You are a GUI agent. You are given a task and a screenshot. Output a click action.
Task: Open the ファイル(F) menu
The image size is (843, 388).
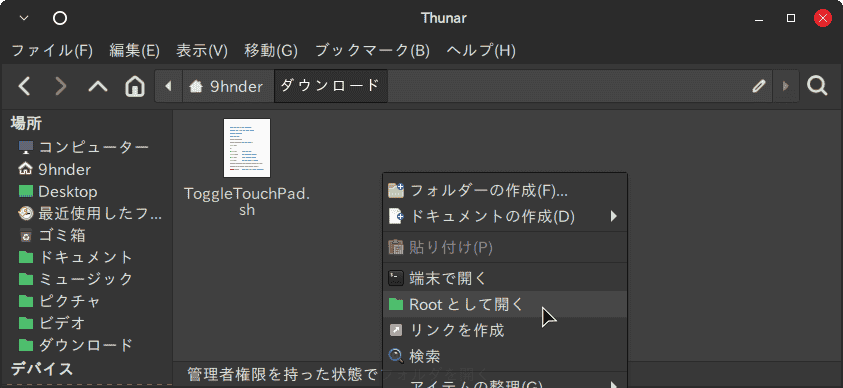pyautogui.click(x=52, y=51)
